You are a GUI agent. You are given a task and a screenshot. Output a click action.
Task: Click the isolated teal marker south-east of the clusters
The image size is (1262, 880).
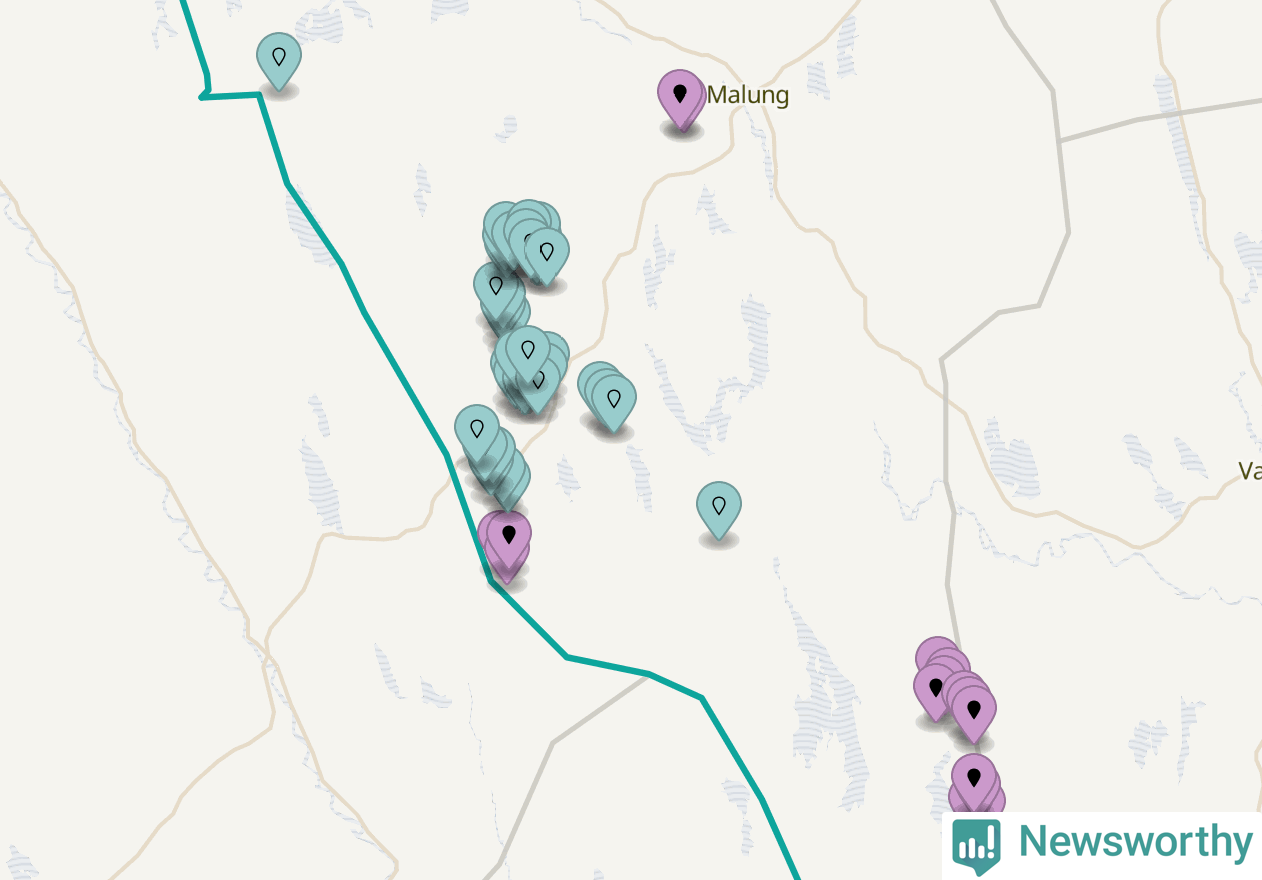point(718,510)
